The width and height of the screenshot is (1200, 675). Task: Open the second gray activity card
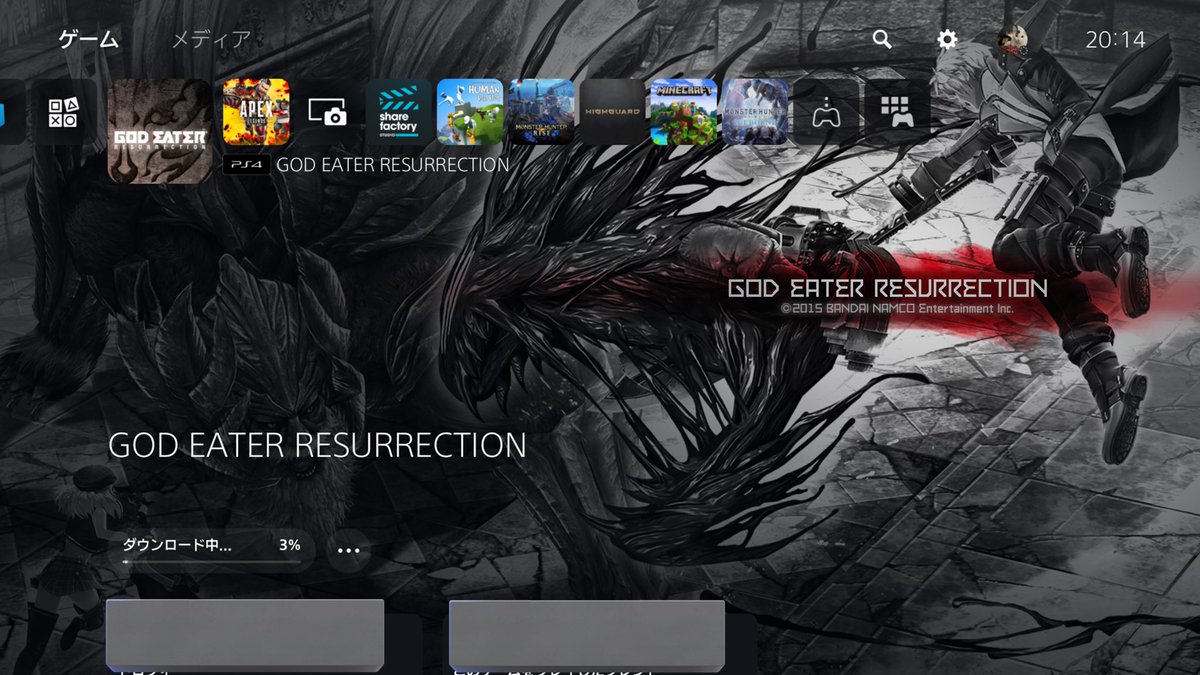pos(587,634)
